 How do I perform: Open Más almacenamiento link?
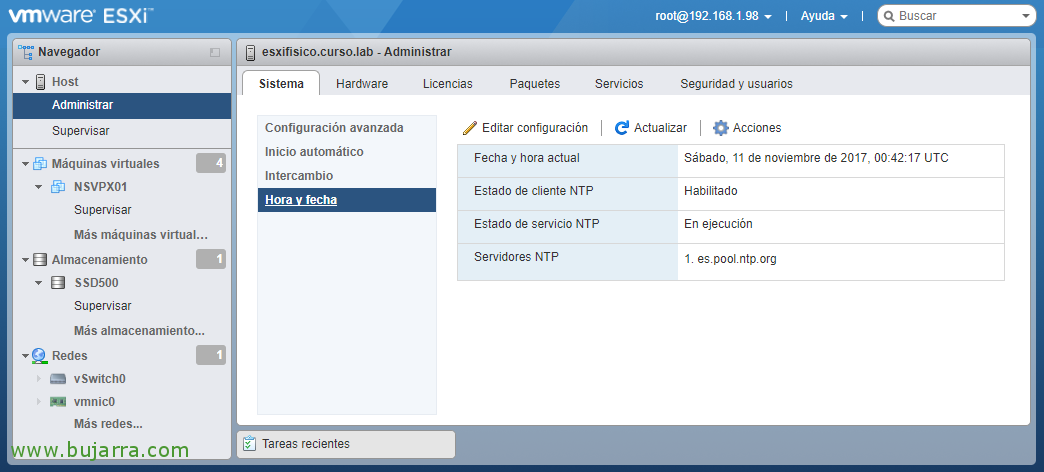pyautogui.click(x=139, y=331)
